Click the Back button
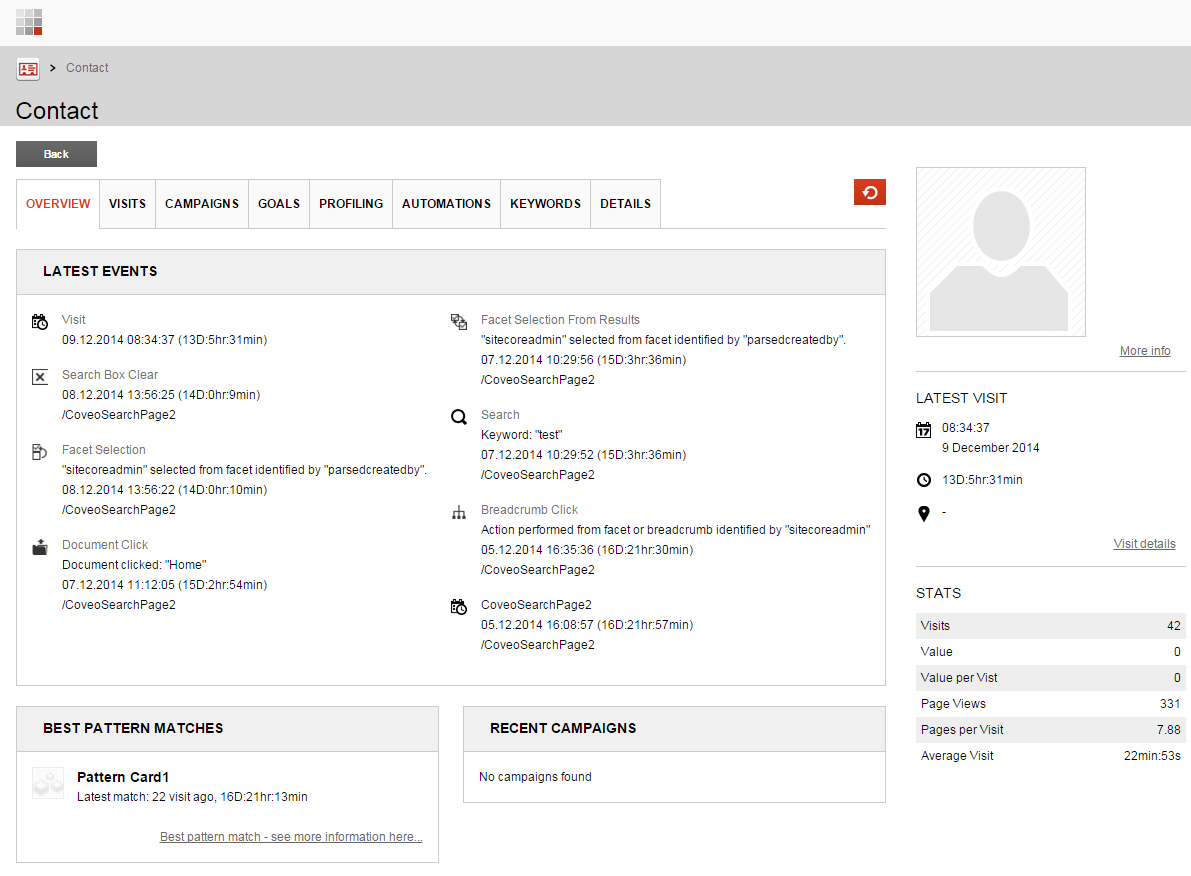The width and height of the screenshot is (1191, 876). pos(56,154)
